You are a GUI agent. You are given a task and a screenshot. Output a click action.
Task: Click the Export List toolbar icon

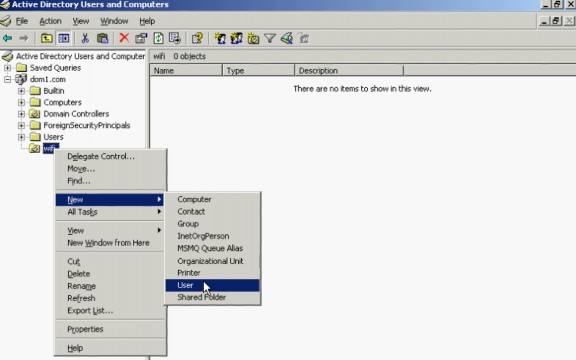pyautogui.click(x=175, y=38)
